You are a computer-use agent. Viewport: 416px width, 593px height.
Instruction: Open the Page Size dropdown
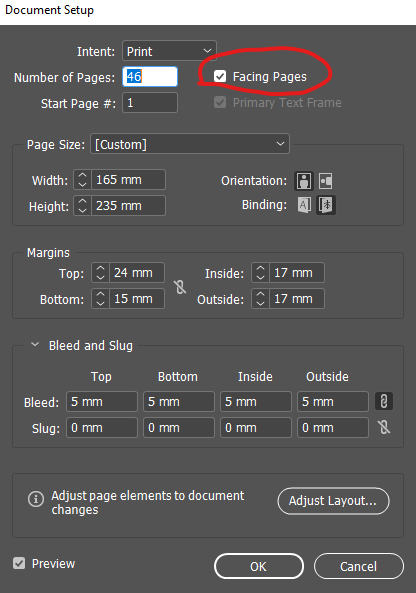[x=190, y=144]
